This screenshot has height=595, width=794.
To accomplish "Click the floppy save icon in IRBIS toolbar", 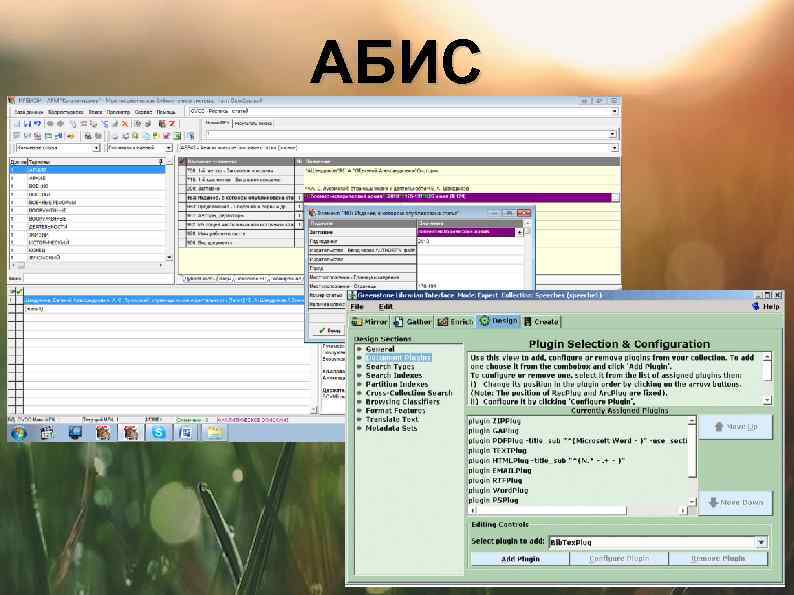I will click(27, 124).
